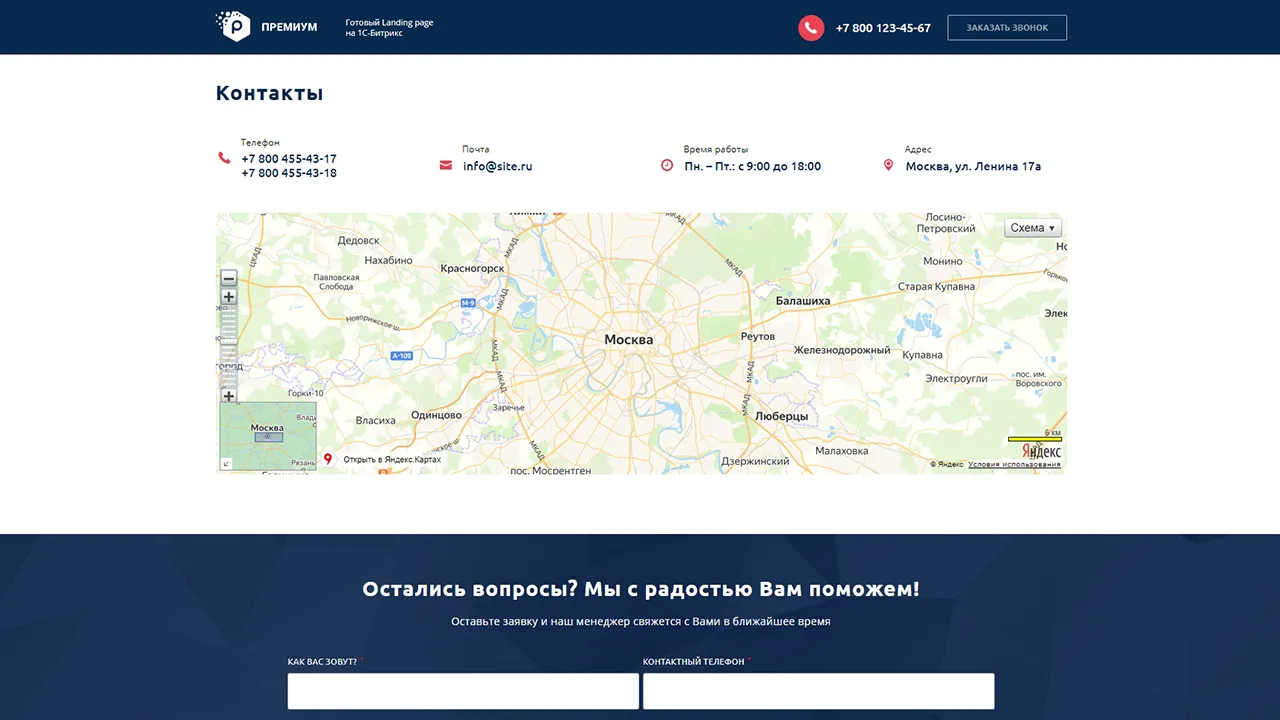Click the Одинцово label on the map
Image resolution: width=1280 pixels, height=720 pixels.
[436, 415]
